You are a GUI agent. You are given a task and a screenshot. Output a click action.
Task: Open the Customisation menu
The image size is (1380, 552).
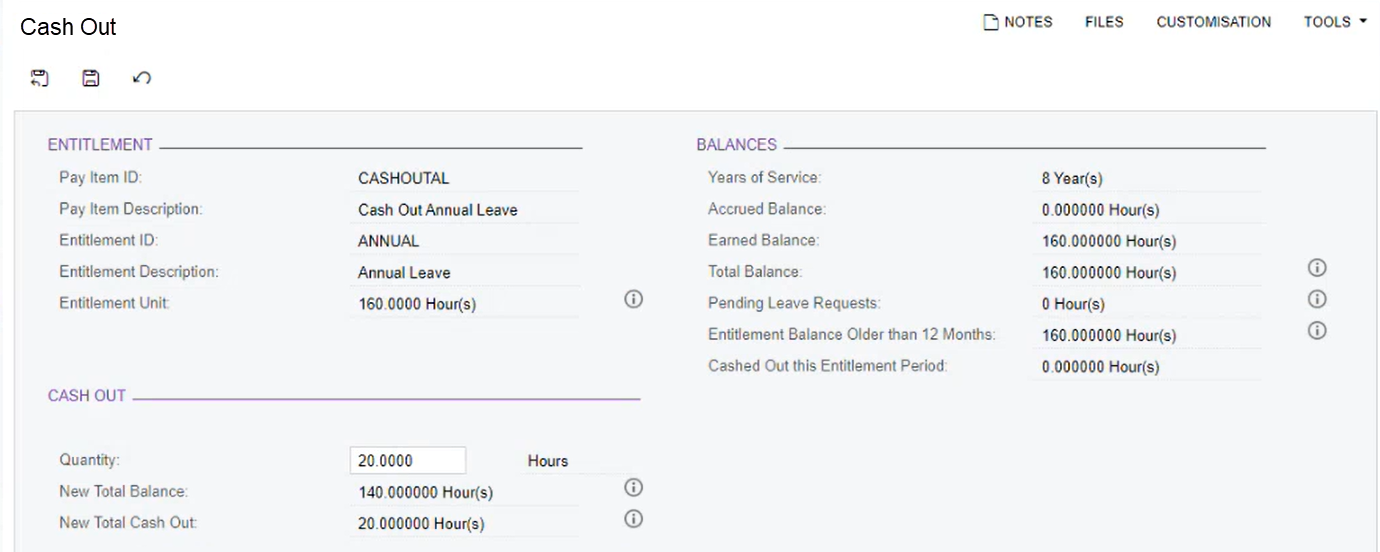[x=1213, y=22]
